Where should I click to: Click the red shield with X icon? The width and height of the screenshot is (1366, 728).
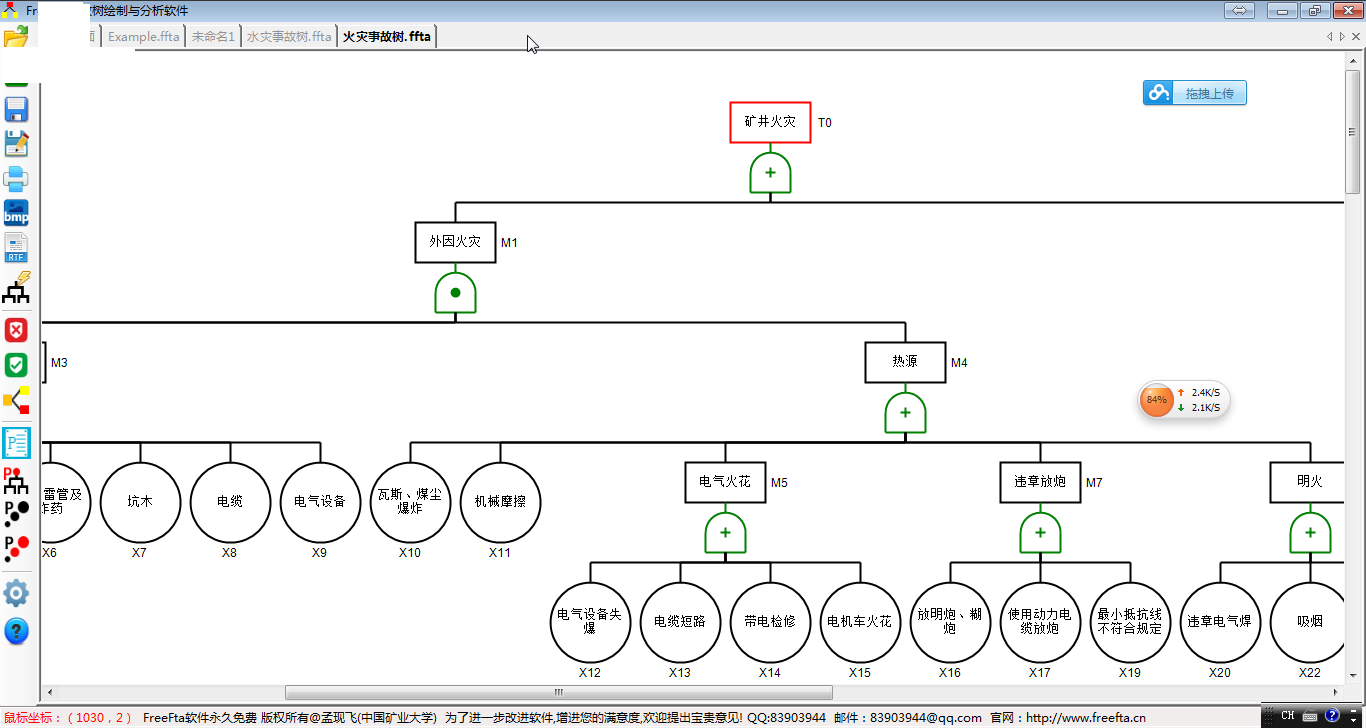16,330
